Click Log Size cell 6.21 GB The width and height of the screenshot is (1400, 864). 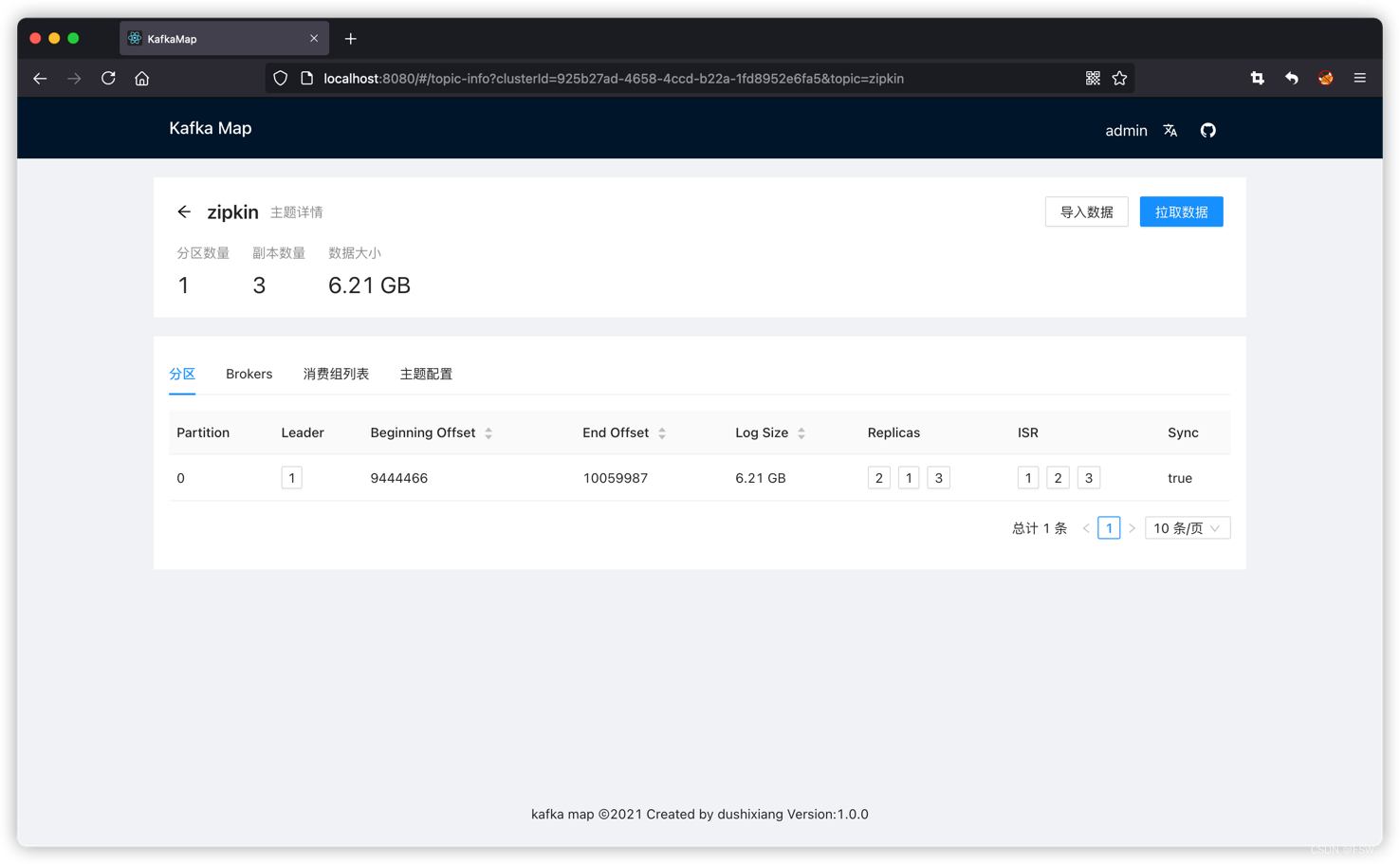coord(761,478)
